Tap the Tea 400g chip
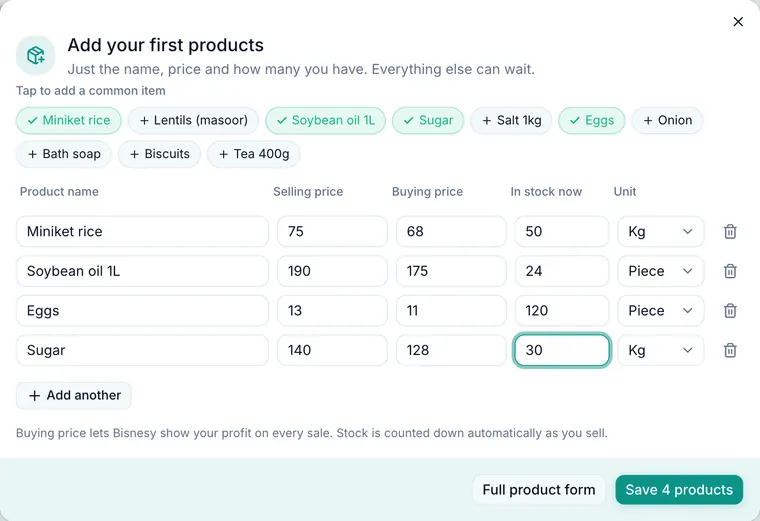The width and height of the screenshot is (760, 521). pyautogui.click(x=254, y=154)
